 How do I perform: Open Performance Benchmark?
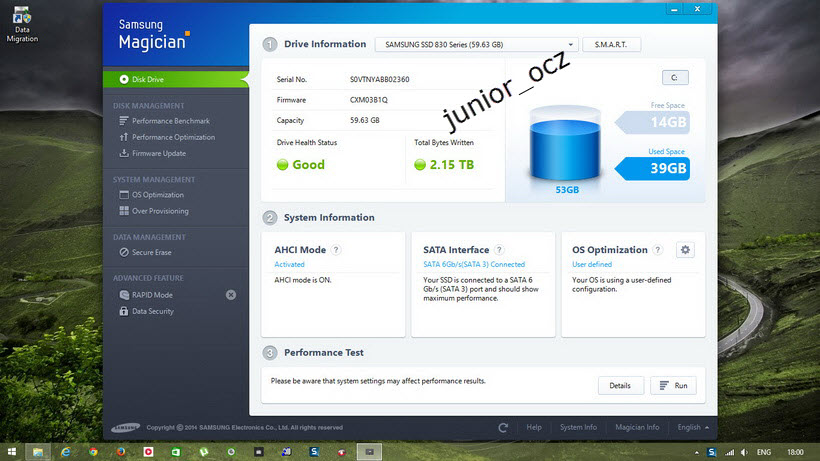pyautogui.click(x=165, y=121)
